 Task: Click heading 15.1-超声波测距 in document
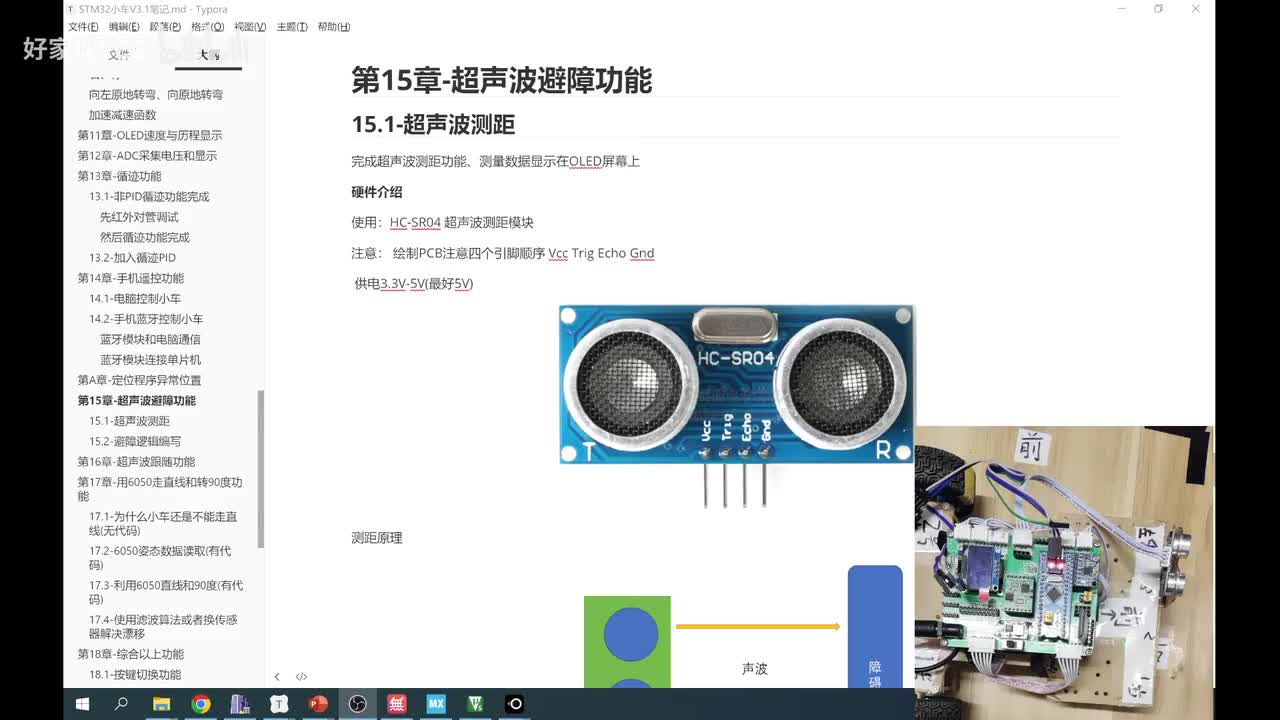pos(433,124)
